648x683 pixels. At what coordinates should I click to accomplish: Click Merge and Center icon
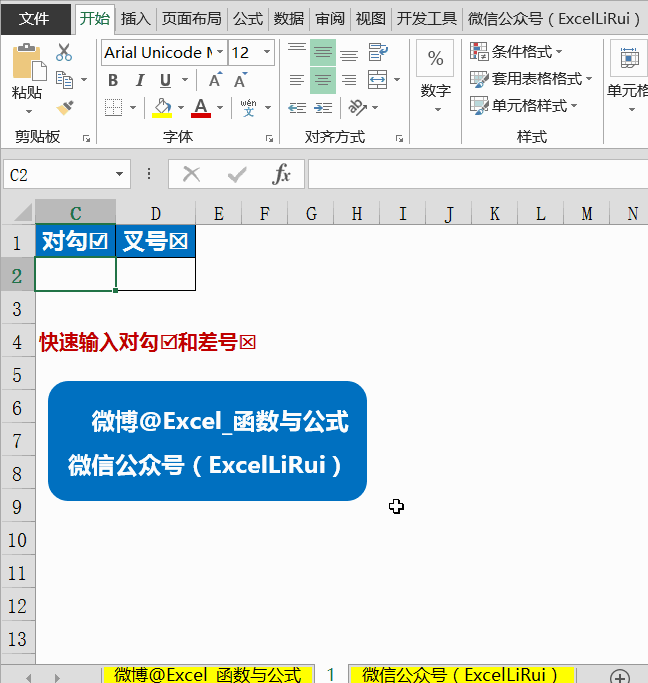coord(378,80)
